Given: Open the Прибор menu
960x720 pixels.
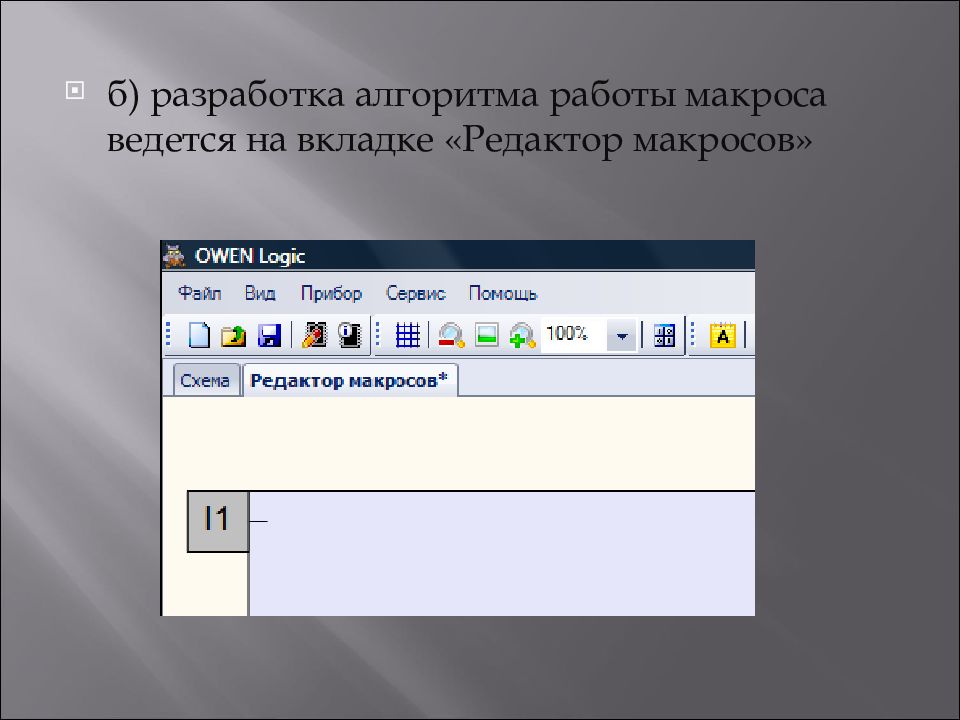Looking at the screenshot, I should (331, 294).
